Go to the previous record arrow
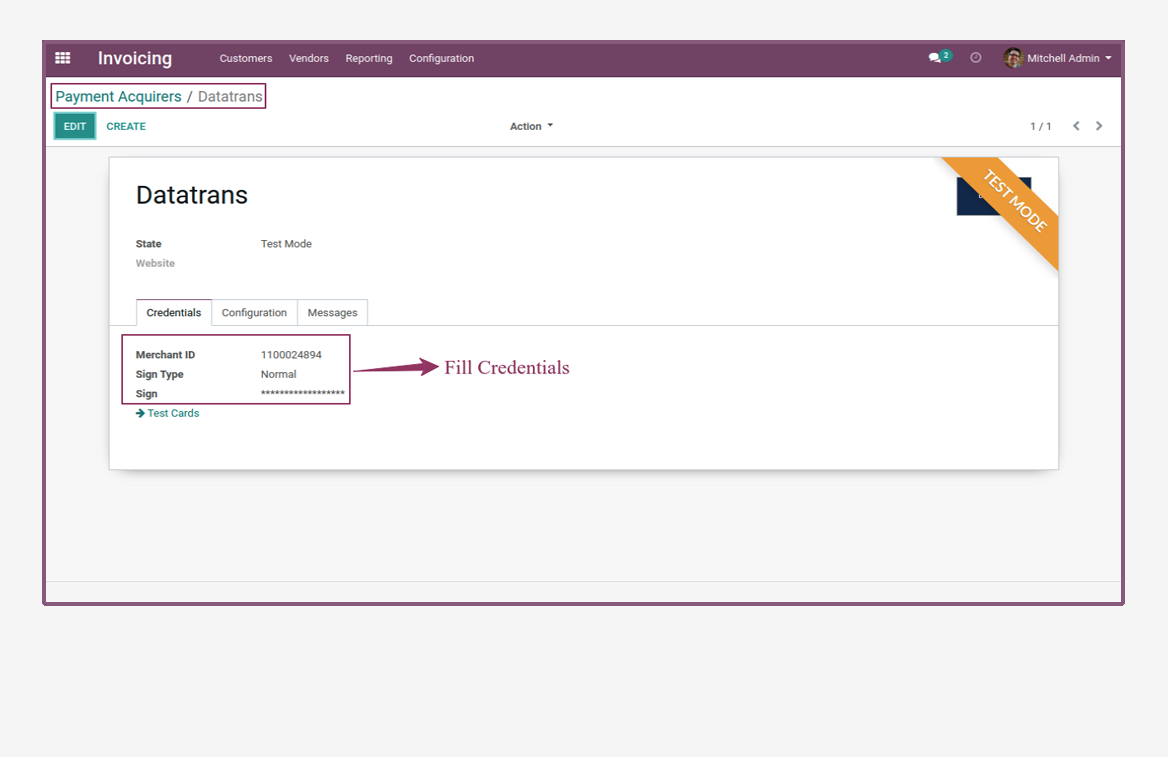The width and height of the screenshot is (1168, 757). 1076,126
